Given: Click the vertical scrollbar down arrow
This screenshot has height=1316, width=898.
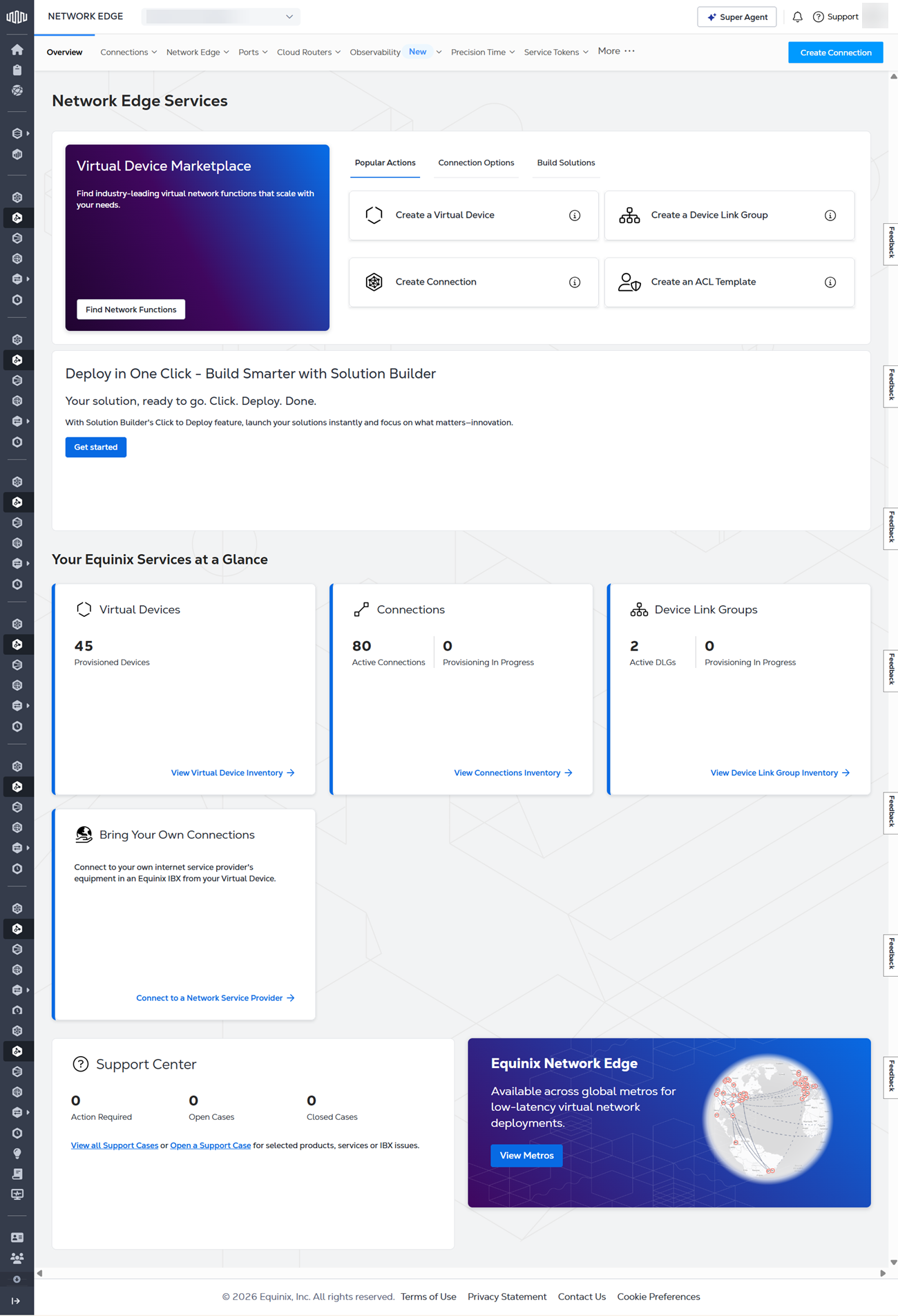Looking at the screenshot, I should [893, 1262].
